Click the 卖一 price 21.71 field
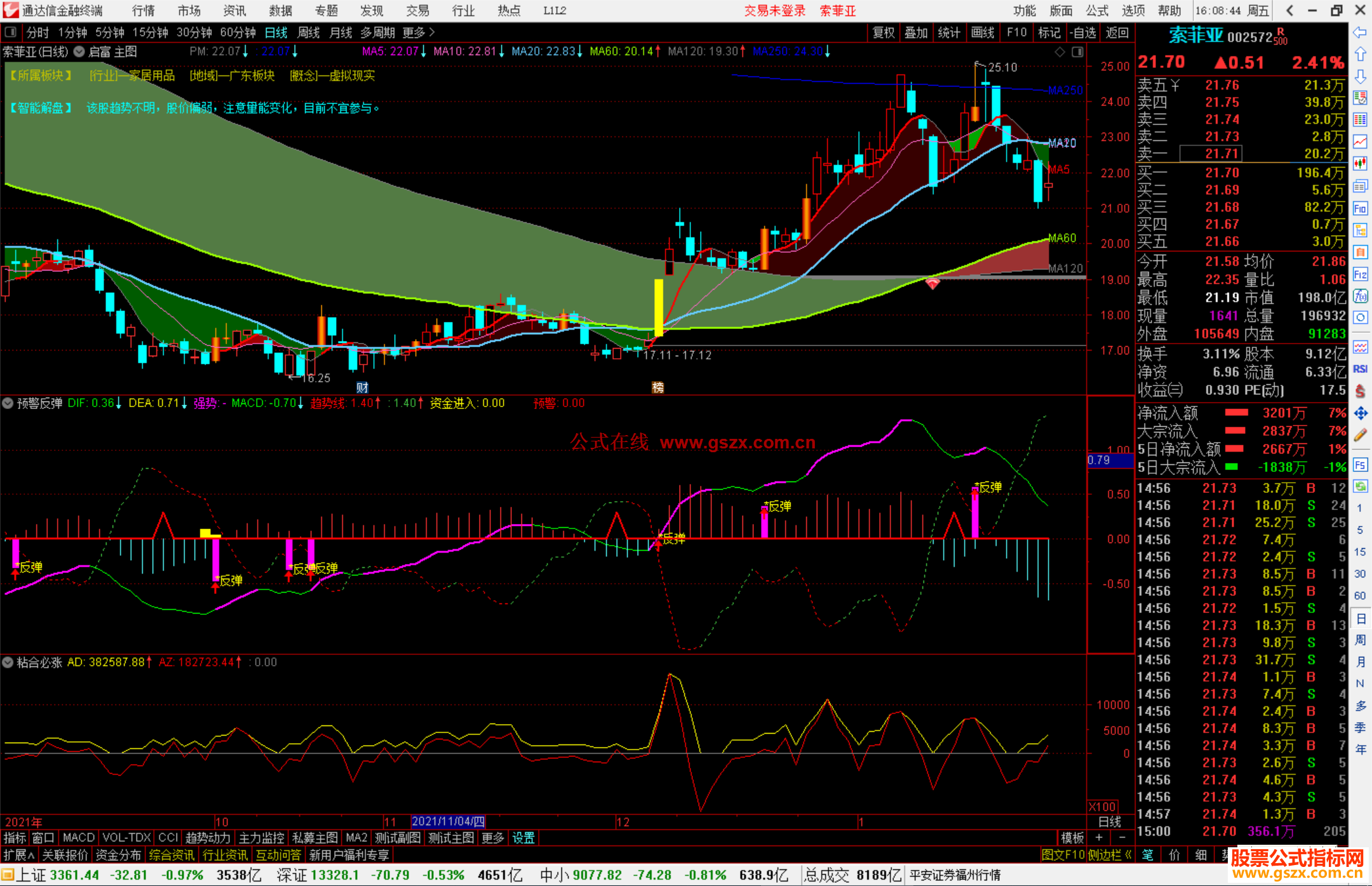This screenshot has width=1372, height=886. [1211, 154]
